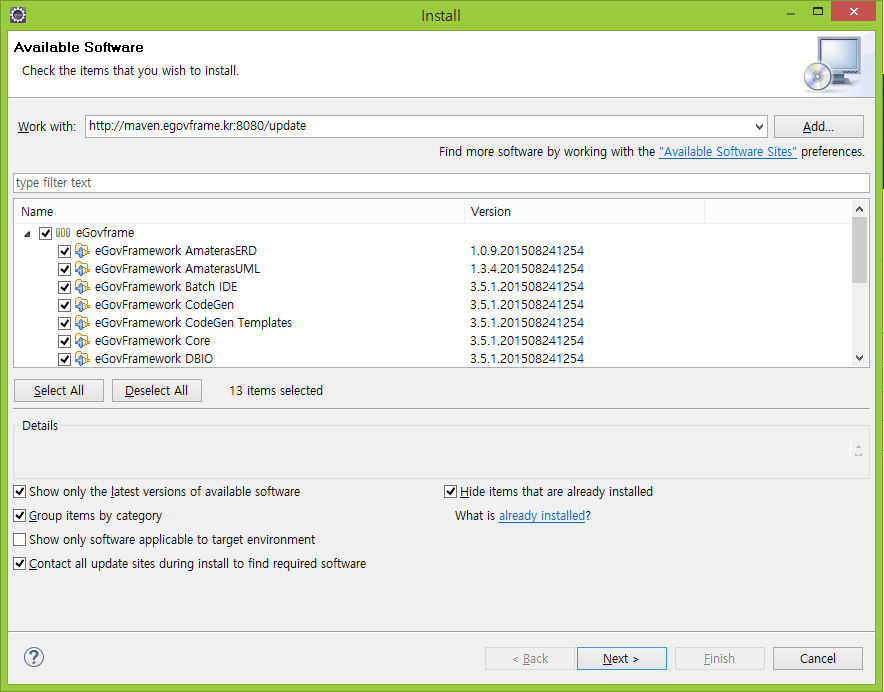Click the AmaterasUML feature icon

[82, 269]
